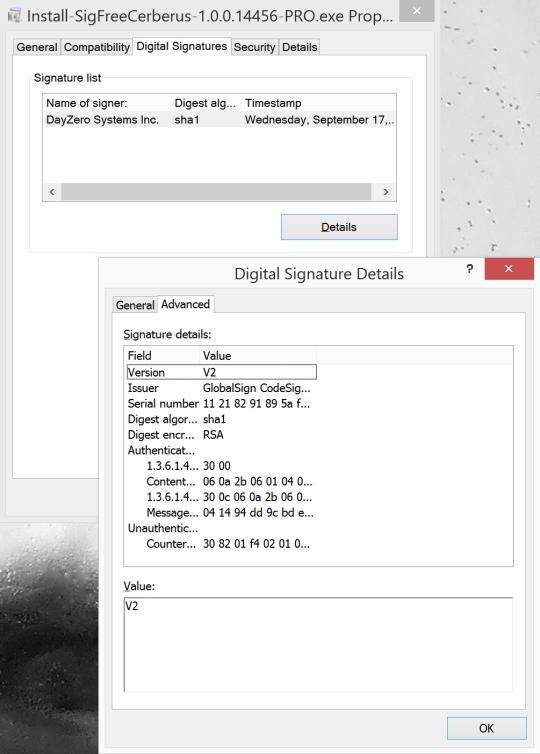Click the Digest alg... column header
The image size is (540, 754).
point(206,103)
